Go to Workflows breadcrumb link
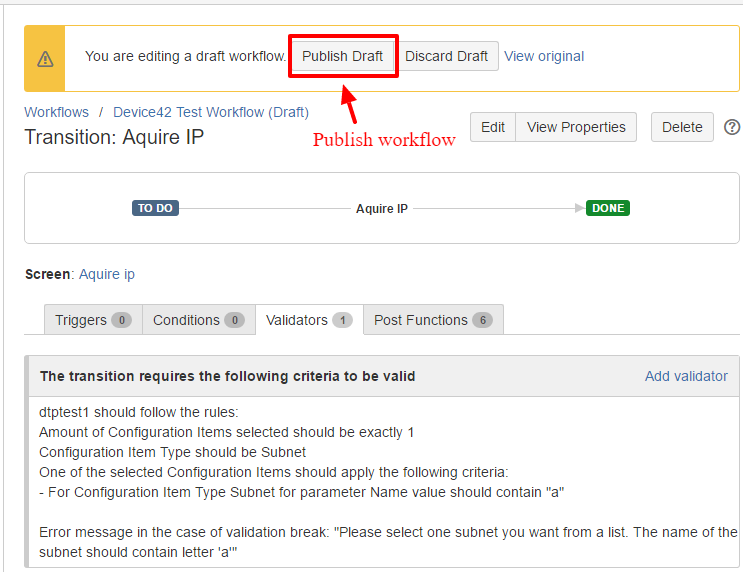743x572 pixels. pos(56,112)
